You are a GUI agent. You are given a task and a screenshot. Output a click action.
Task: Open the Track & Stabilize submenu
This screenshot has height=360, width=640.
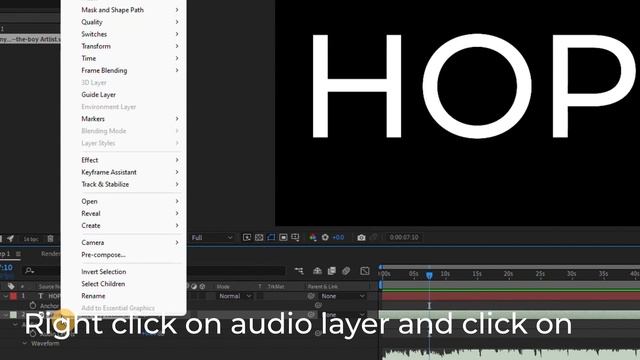coord(124,184)
